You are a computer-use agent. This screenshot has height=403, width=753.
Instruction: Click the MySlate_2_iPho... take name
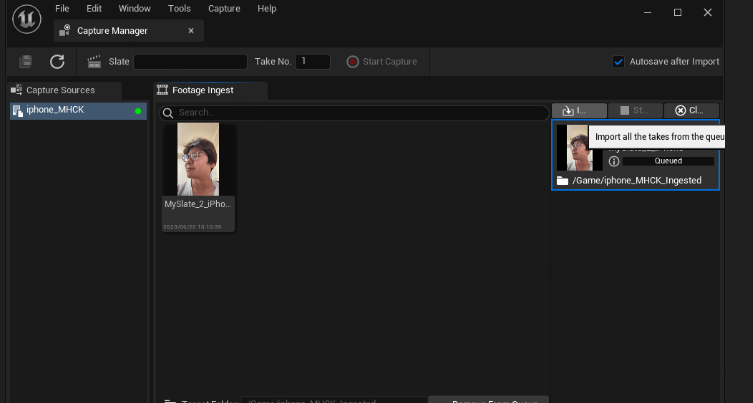point(198,204)
